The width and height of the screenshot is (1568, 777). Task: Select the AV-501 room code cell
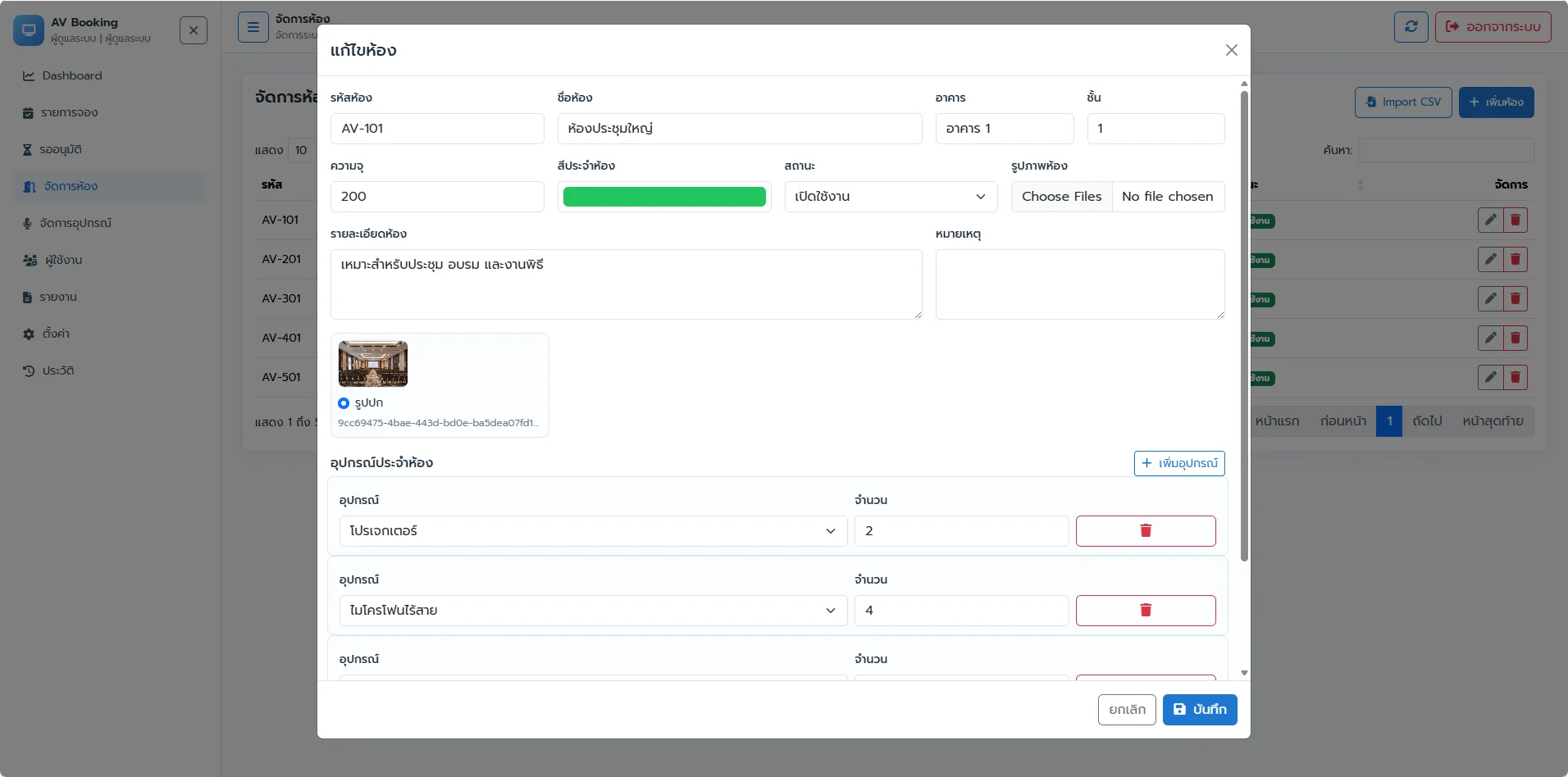[x=281, y=377]
